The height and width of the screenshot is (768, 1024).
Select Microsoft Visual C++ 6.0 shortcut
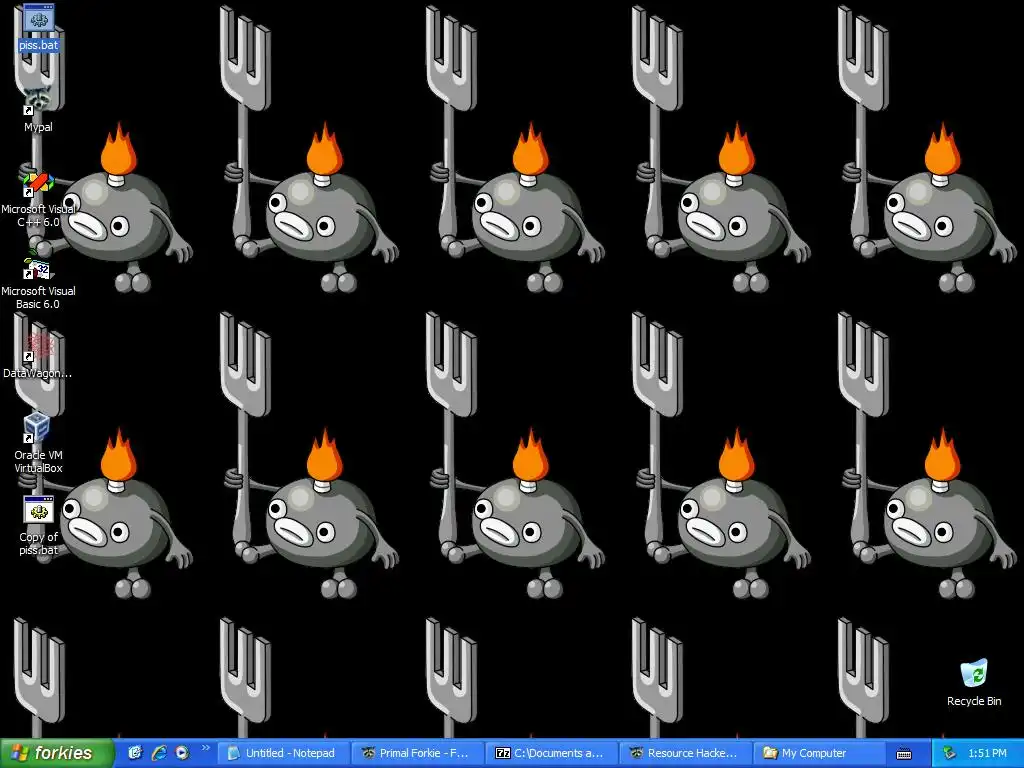pyautogui.click(x=39, y=198)
